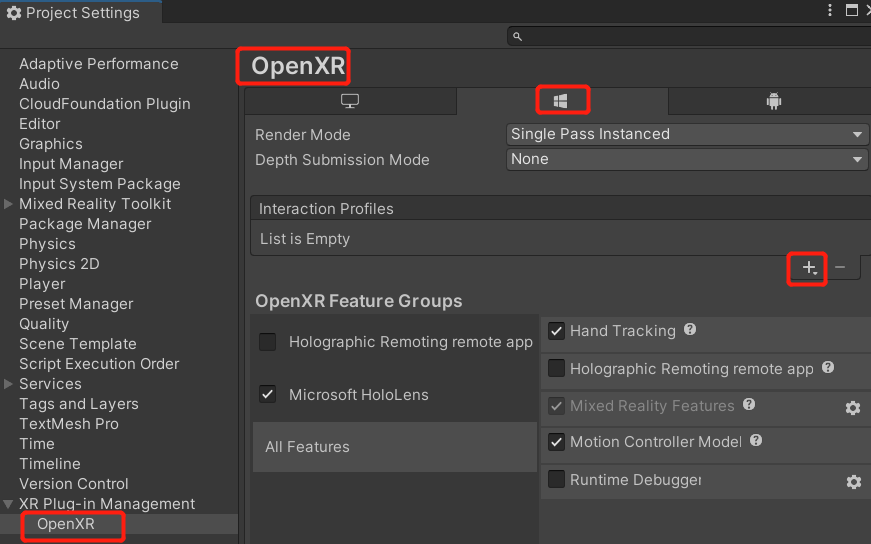
Task: Open the window's three-dot options menu
Action: tap(829, 11)
